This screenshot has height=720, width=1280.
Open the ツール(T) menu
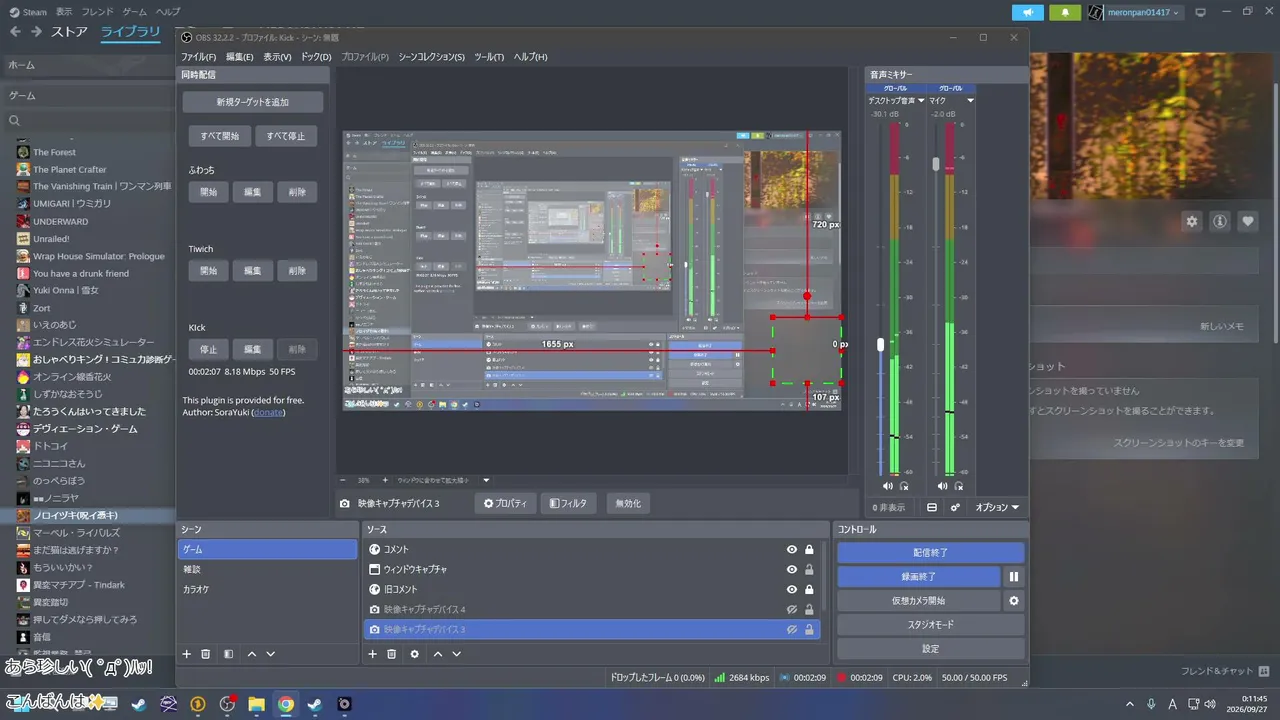point(489,57)
